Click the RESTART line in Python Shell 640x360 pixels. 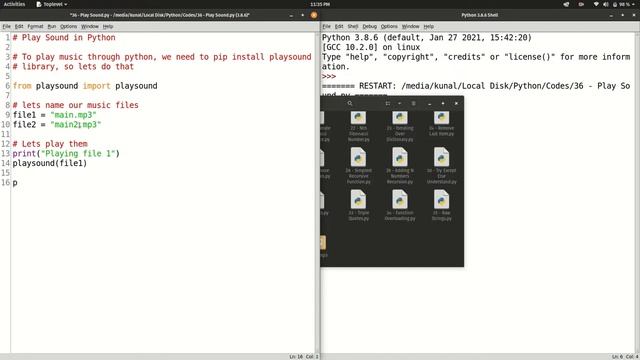click(x=476, y=86)
